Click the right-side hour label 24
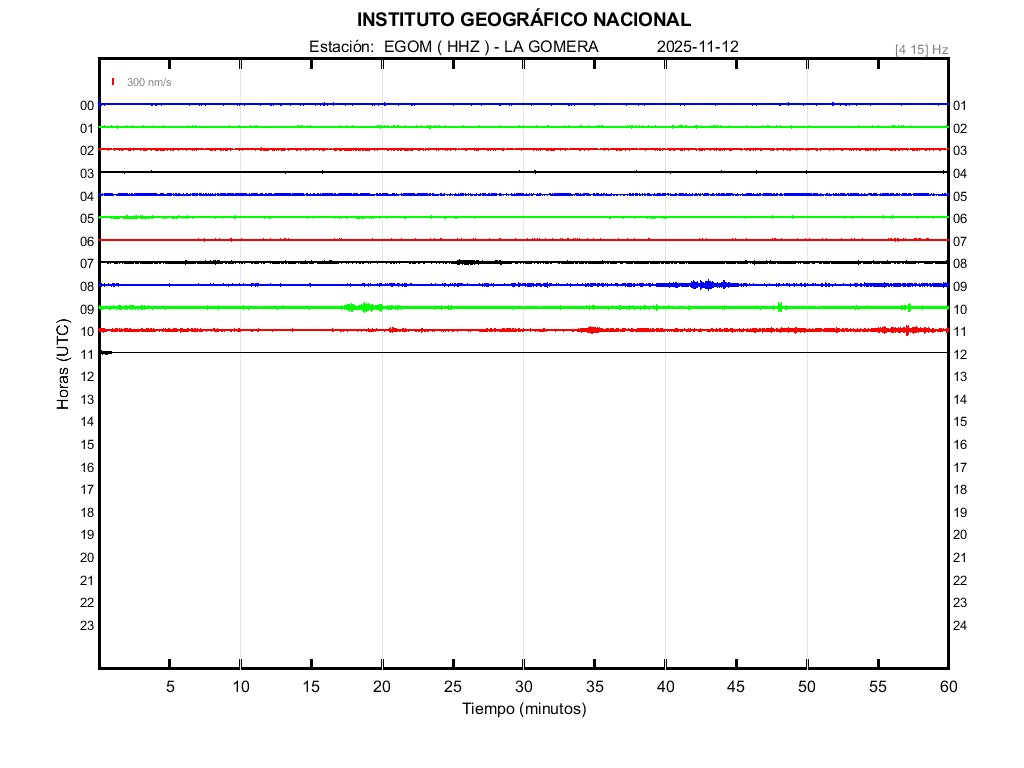Screen dimensions: 1024x768 tap(960, 626)
